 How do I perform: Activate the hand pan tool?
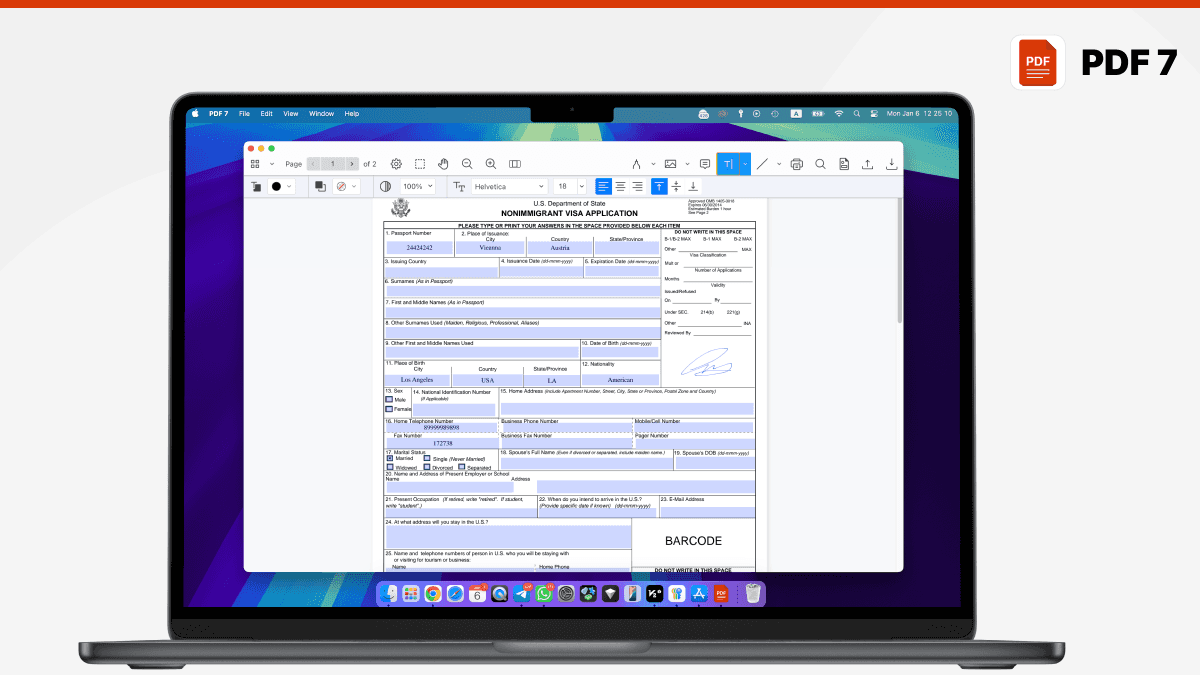point(443,164)
